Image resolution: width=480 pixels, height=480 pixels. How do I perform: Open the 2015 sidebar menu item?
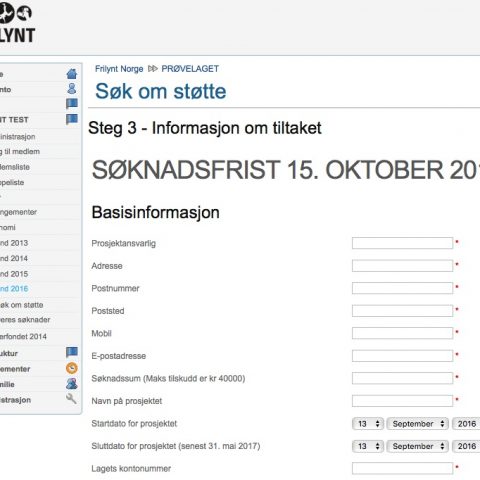(14, 274)
